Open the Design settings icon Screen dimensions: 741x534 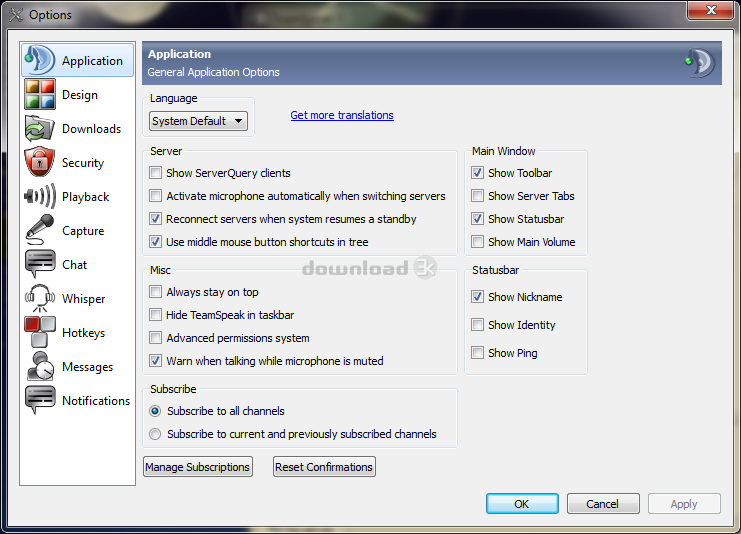click(x=39, y=95)
